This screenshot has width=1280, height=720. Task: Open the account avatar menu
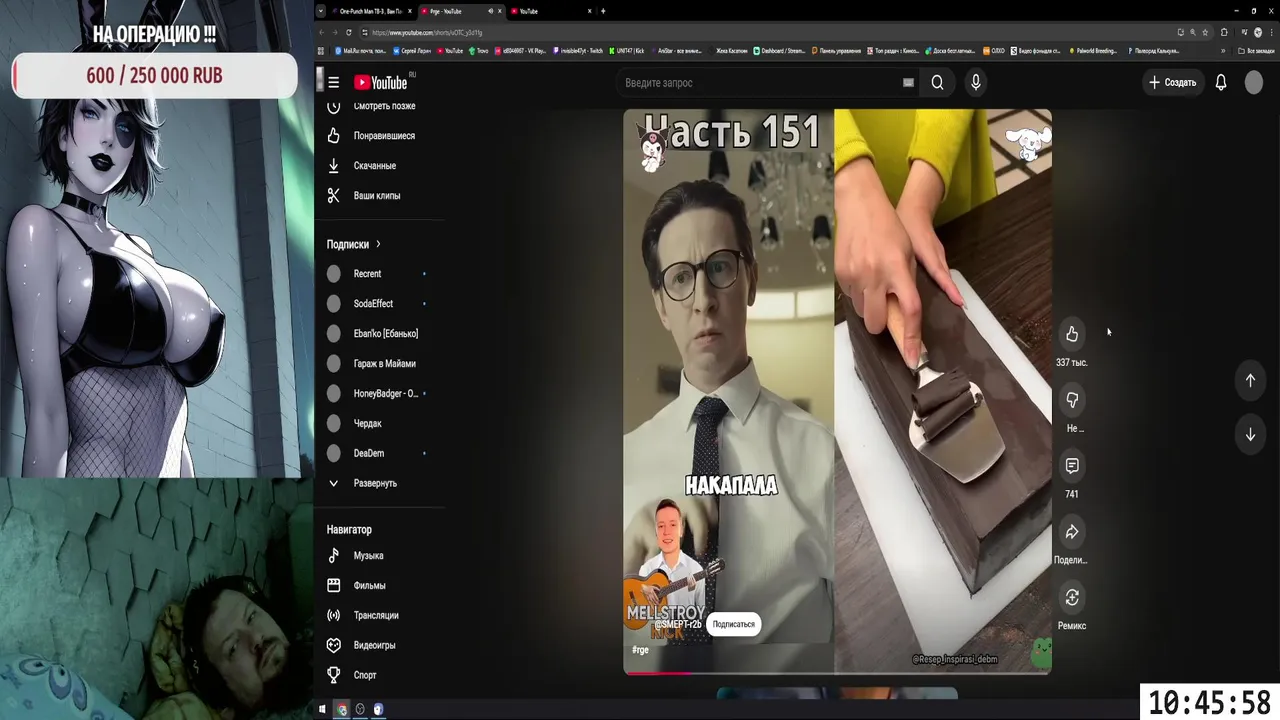click(1254, 82)
